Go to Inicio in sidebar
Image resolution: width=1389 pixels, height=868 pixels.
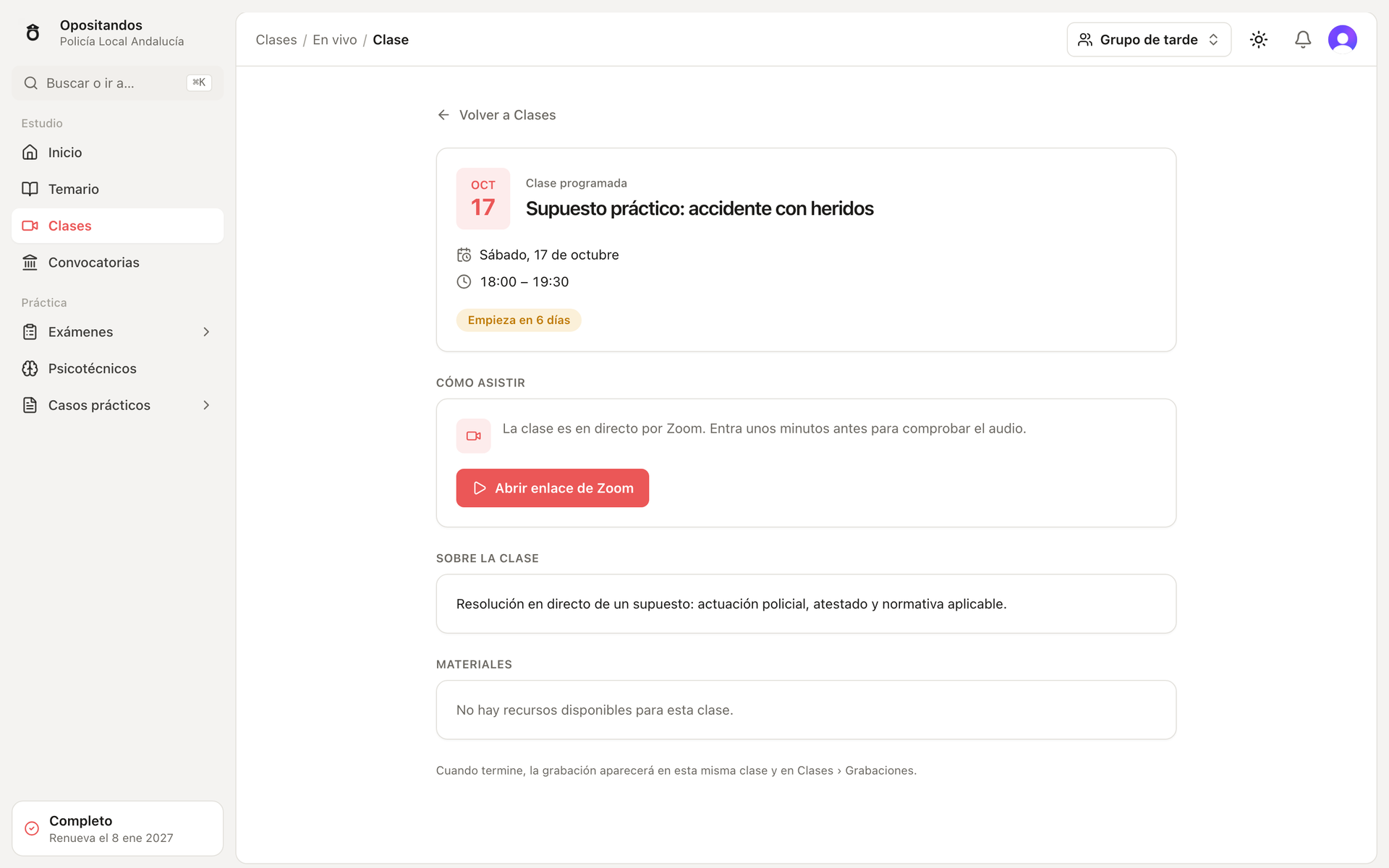point(117,152)
